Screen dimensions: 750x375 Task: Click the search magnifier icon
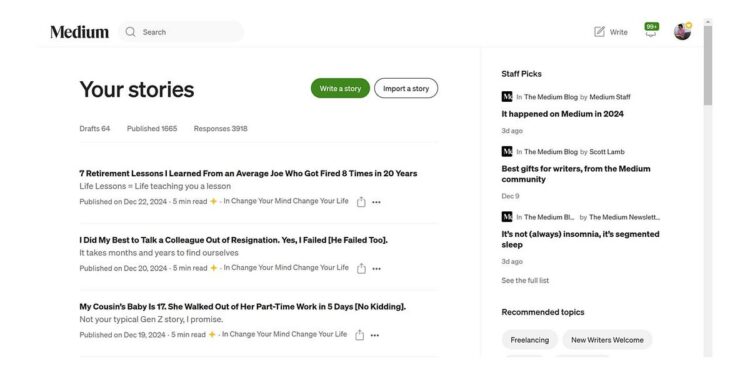pos(131,32)
